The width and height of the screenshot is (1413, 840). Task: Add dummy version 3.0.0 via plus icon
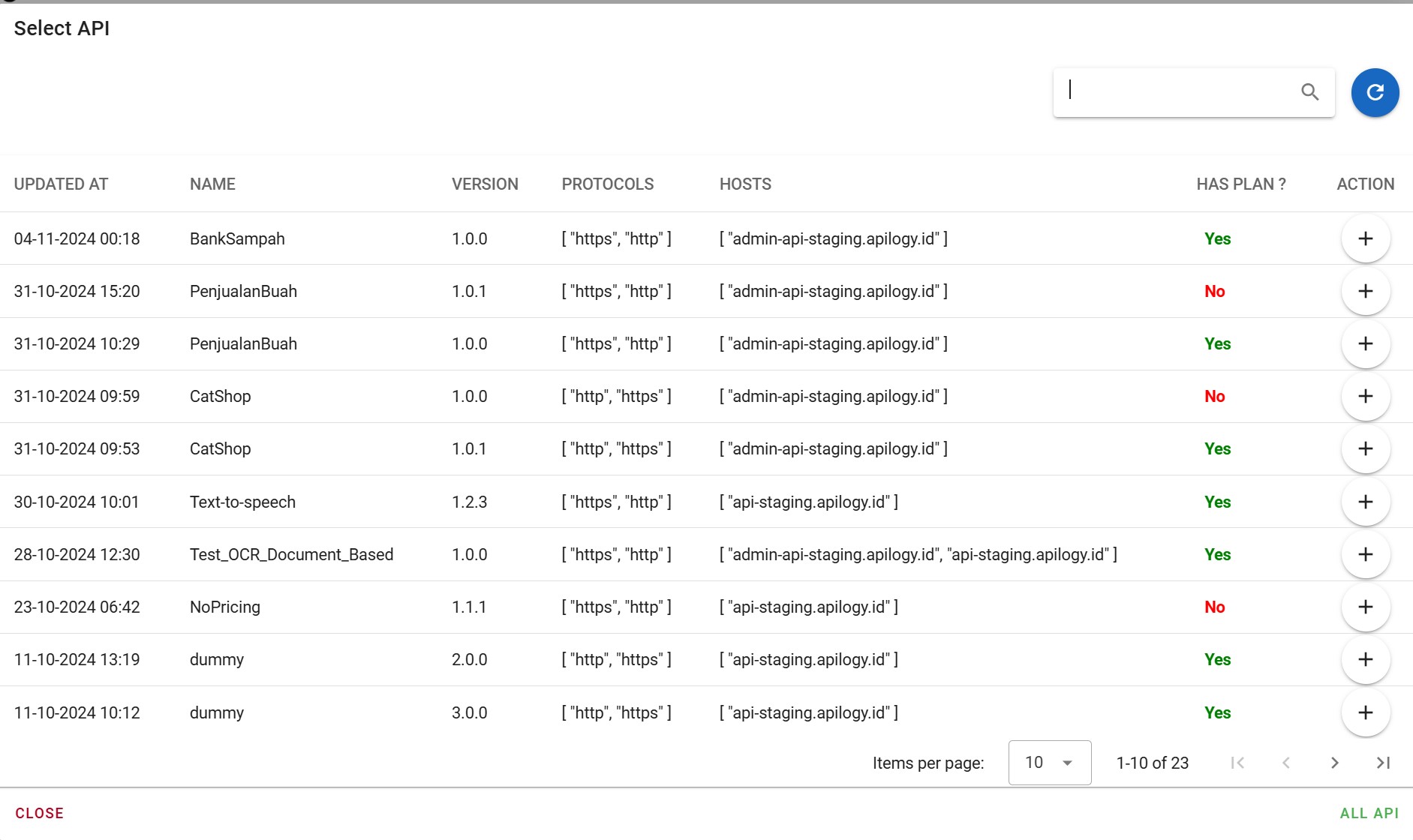[x=1365, y=712]
